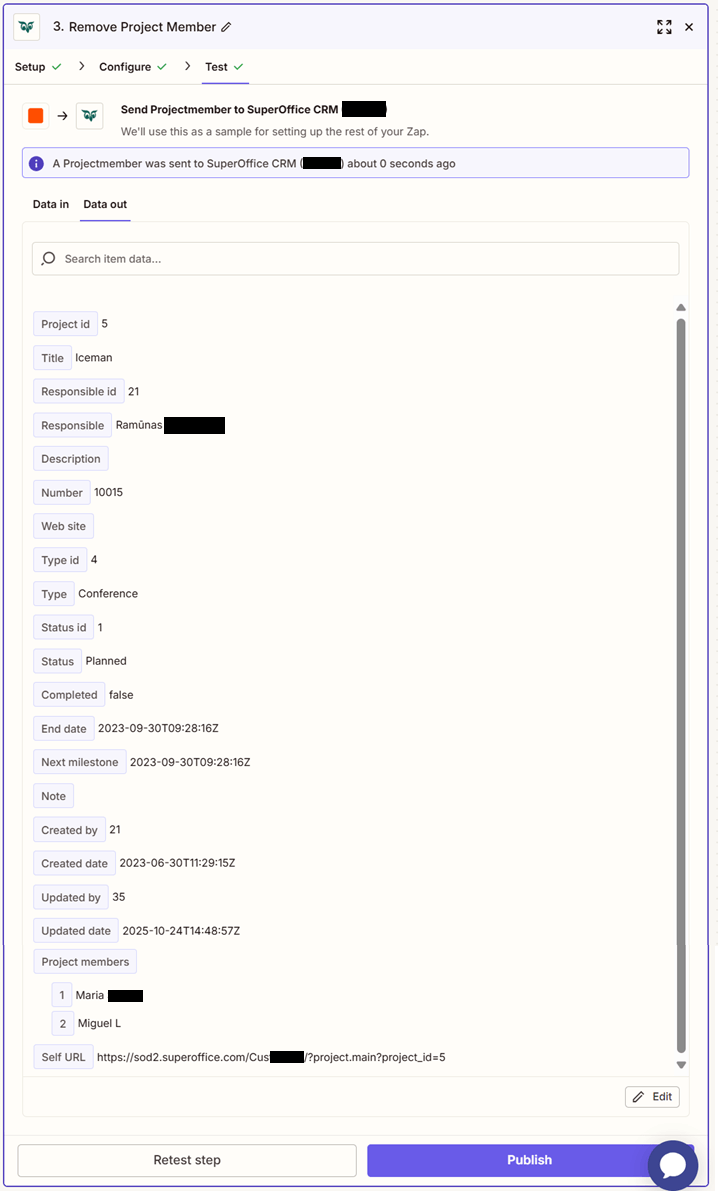
Task: Select the Data out tab
Action: pos(104,204)
